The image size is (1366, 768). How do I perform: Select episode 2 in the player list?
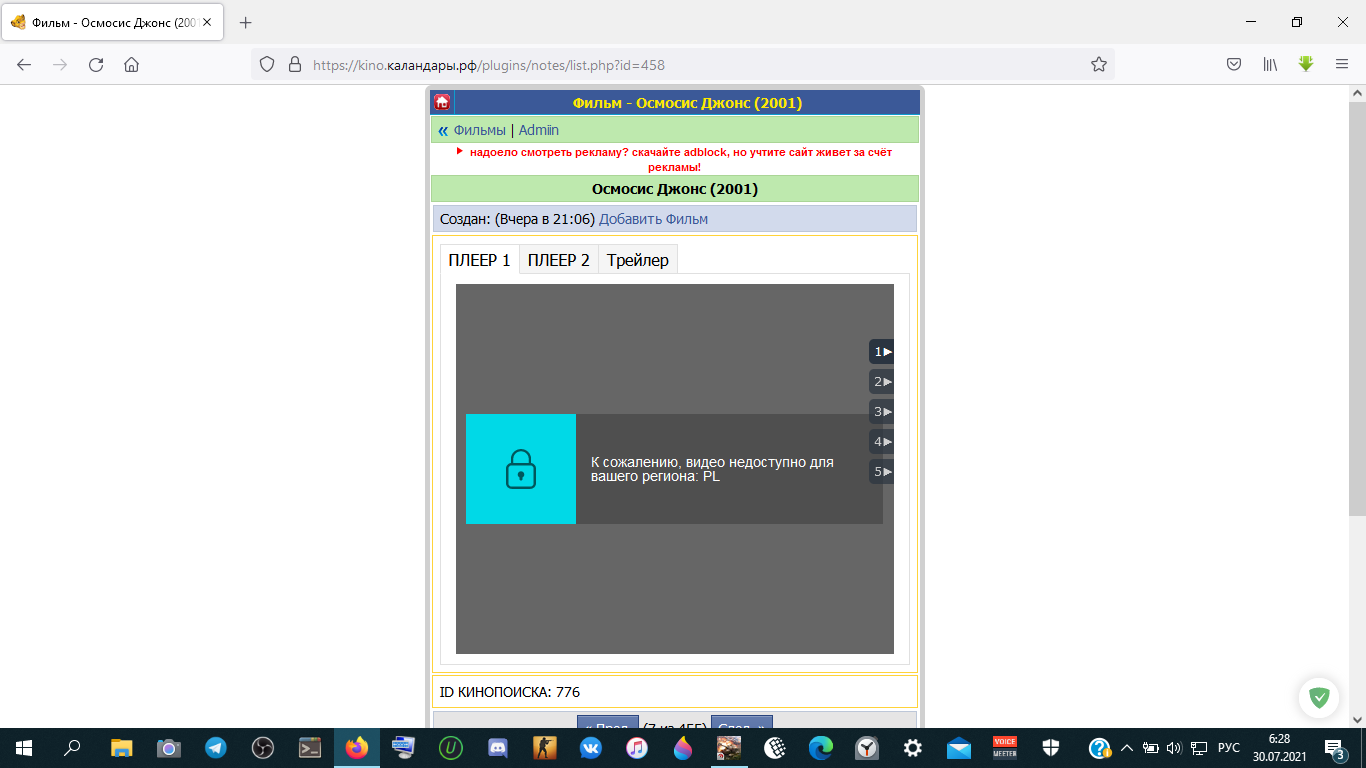click(881, 381)
